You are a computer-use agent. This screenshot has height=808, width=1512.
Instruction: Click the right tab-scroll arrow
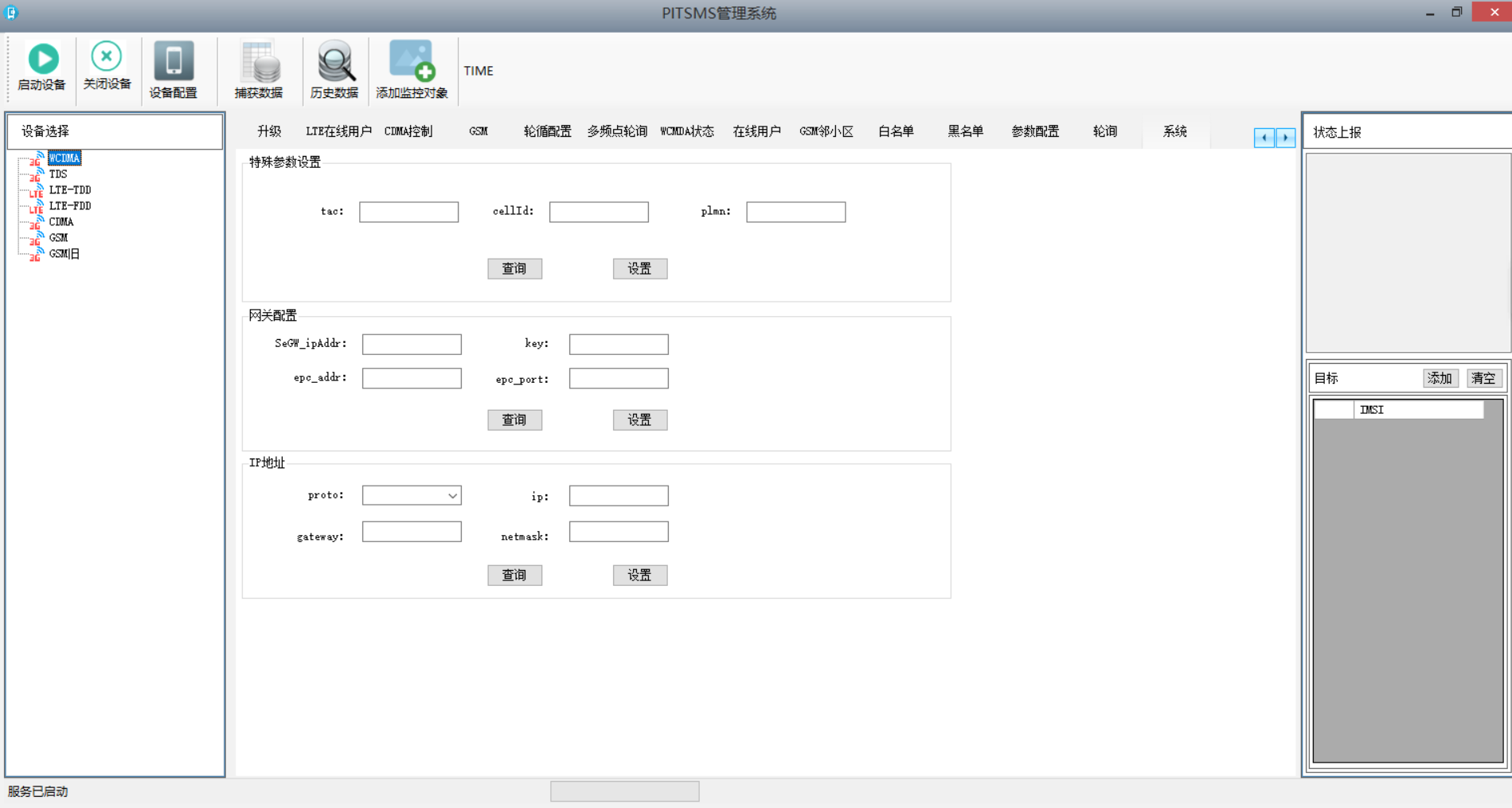pyautogui.click(x=1285, y=137)
